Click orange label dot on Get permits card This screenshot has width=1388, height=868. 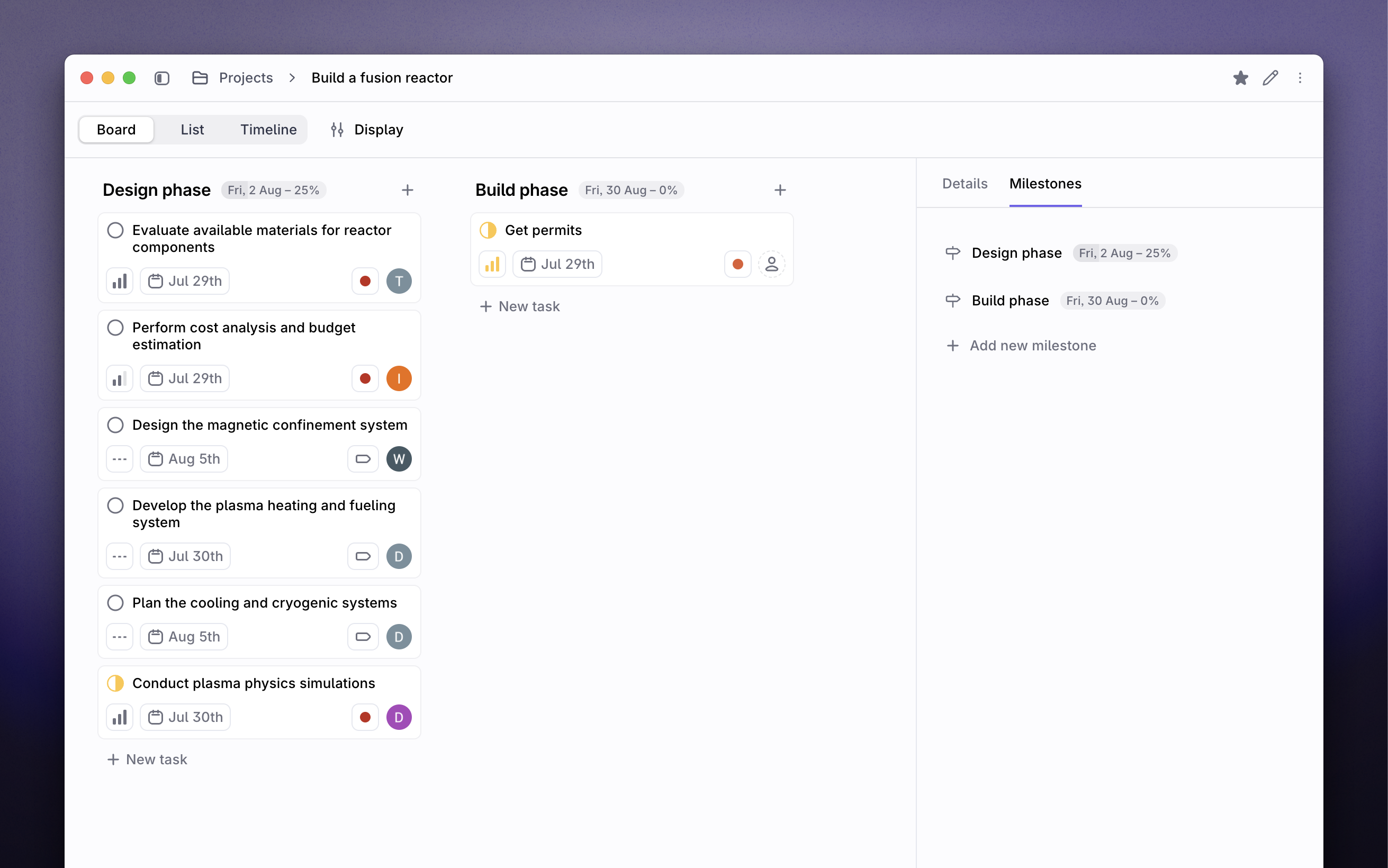tap(737, 264)
